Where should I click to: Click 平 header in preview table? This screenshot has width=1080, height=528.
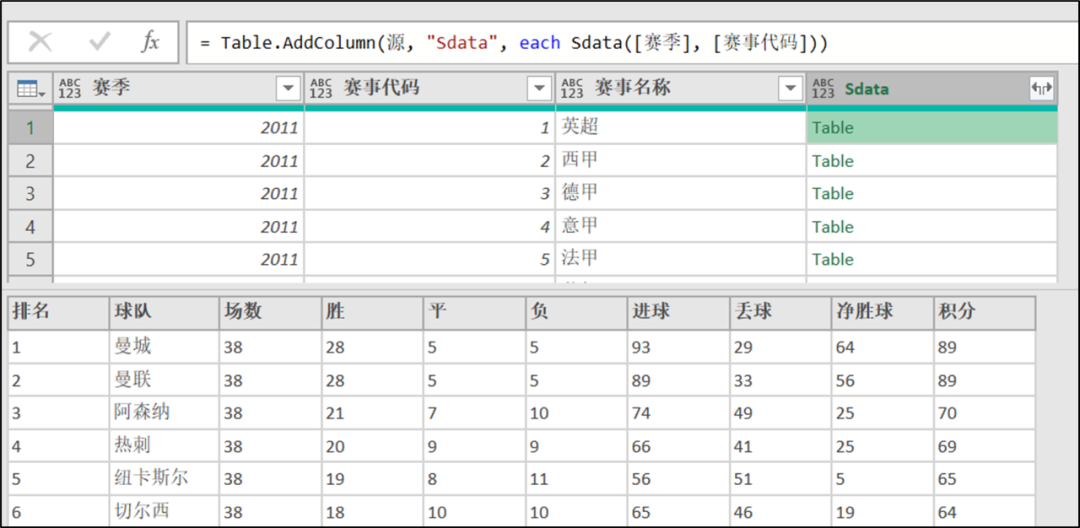tap(474, 313)
